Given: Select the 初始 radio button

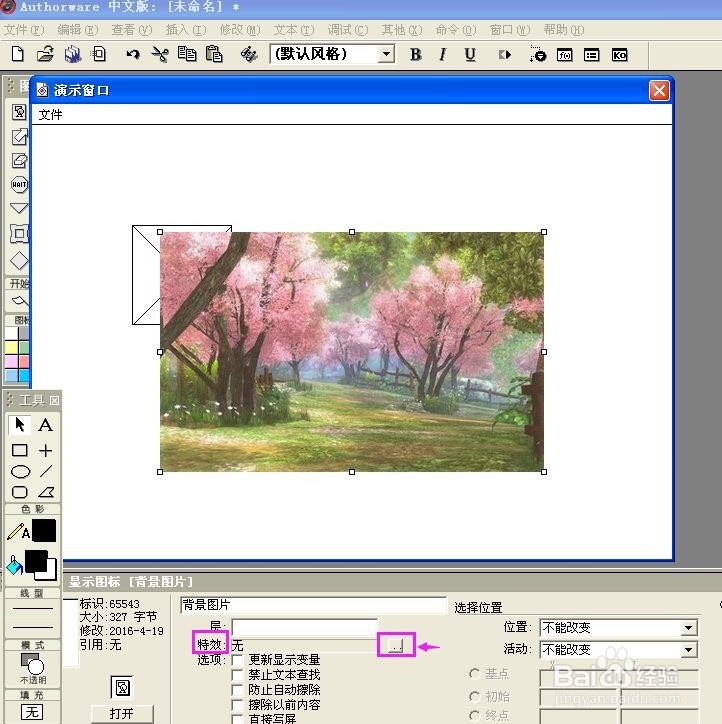Looking at the screenshot, I should (x=474, y=696).
